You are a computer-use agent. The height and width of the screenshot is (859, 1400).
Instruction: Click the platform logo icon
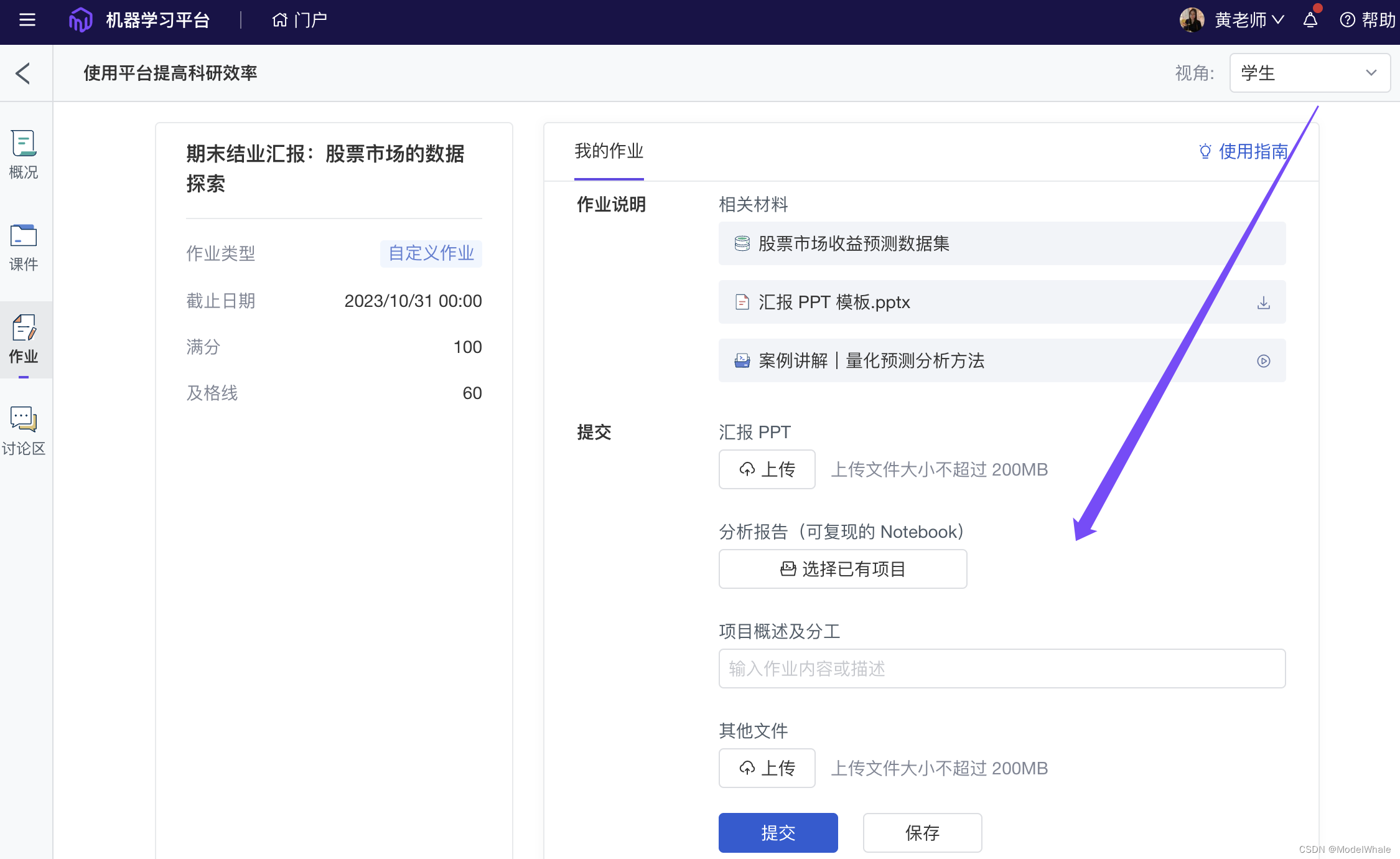click(x=80, y=20)
